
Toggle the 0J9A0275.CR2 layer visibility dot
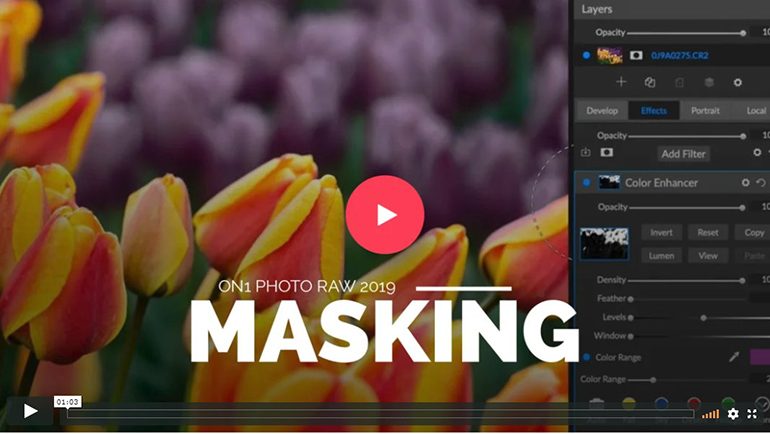coord(586,55)
